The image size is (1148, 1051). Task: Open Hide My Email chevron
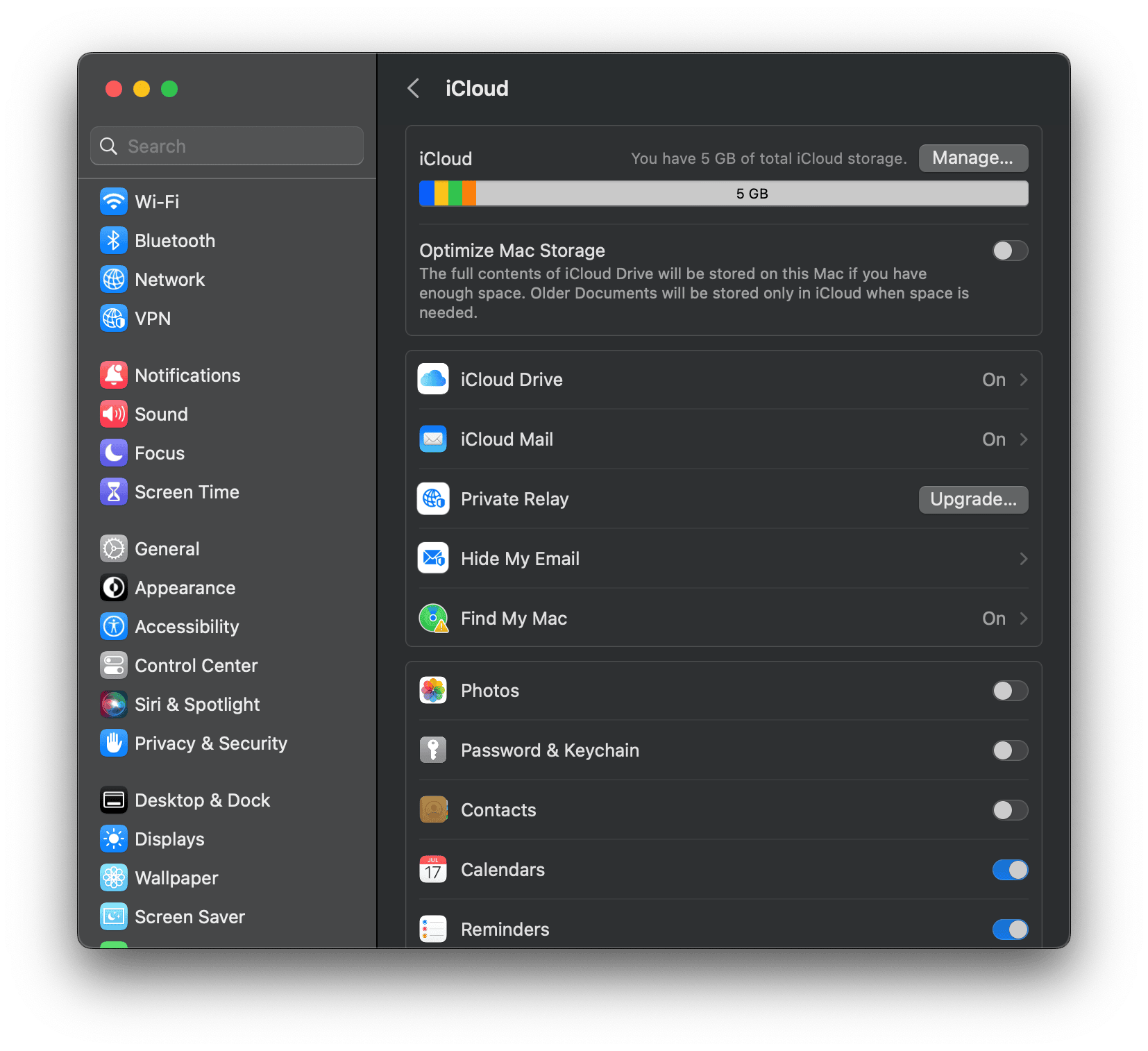point(1024,559)
